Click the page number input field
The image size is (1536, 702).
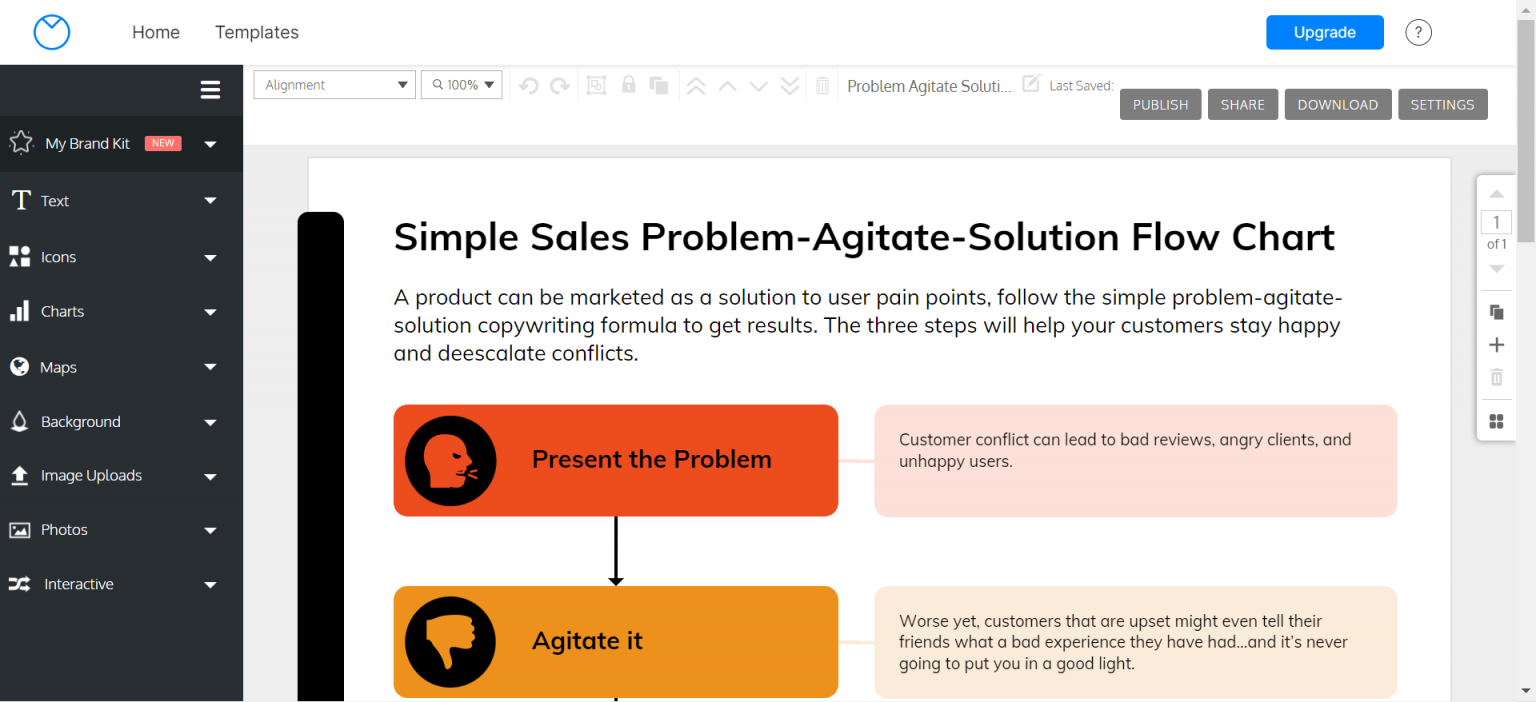click(1496, 222)
